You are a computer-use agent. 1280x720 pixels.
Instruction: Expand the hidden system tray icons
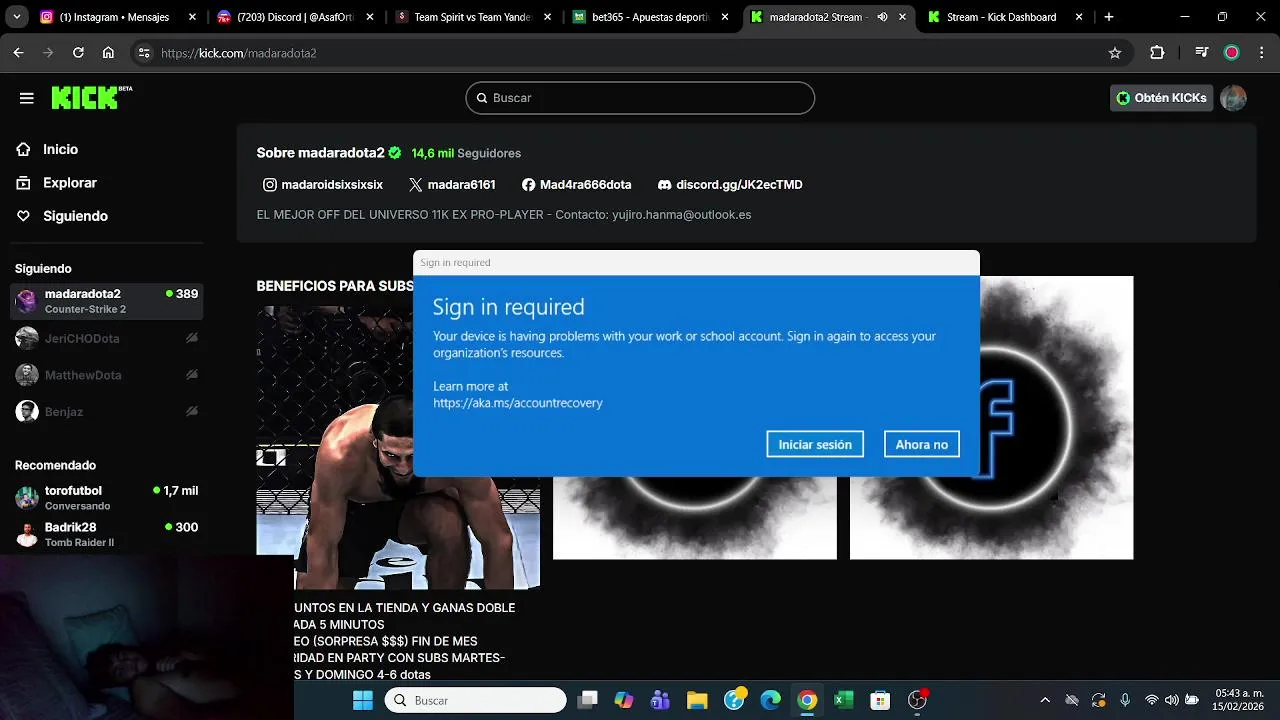1045,700
